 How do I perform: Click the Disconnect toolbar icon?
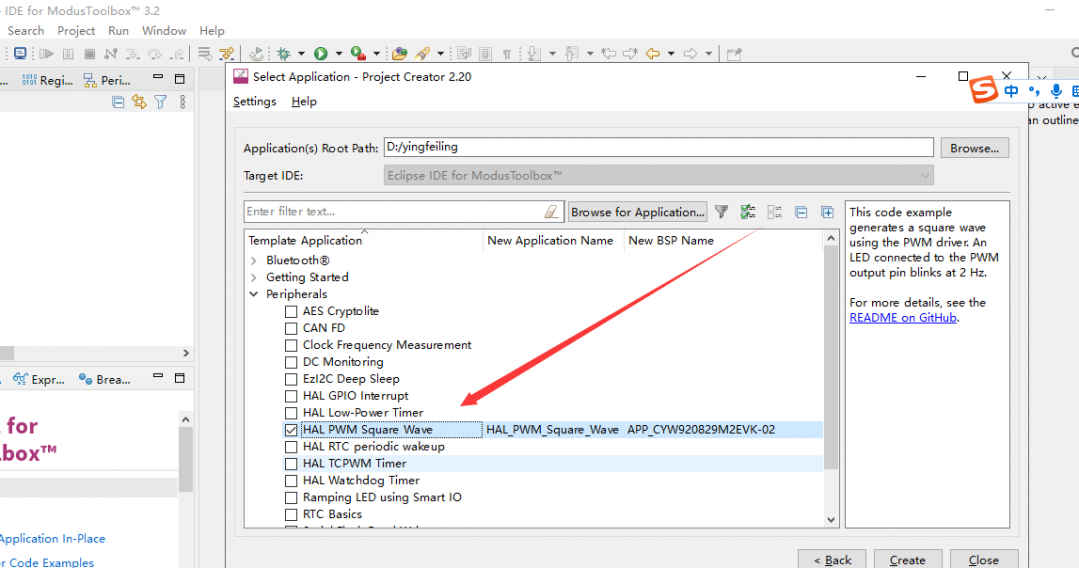click(111, 54)
